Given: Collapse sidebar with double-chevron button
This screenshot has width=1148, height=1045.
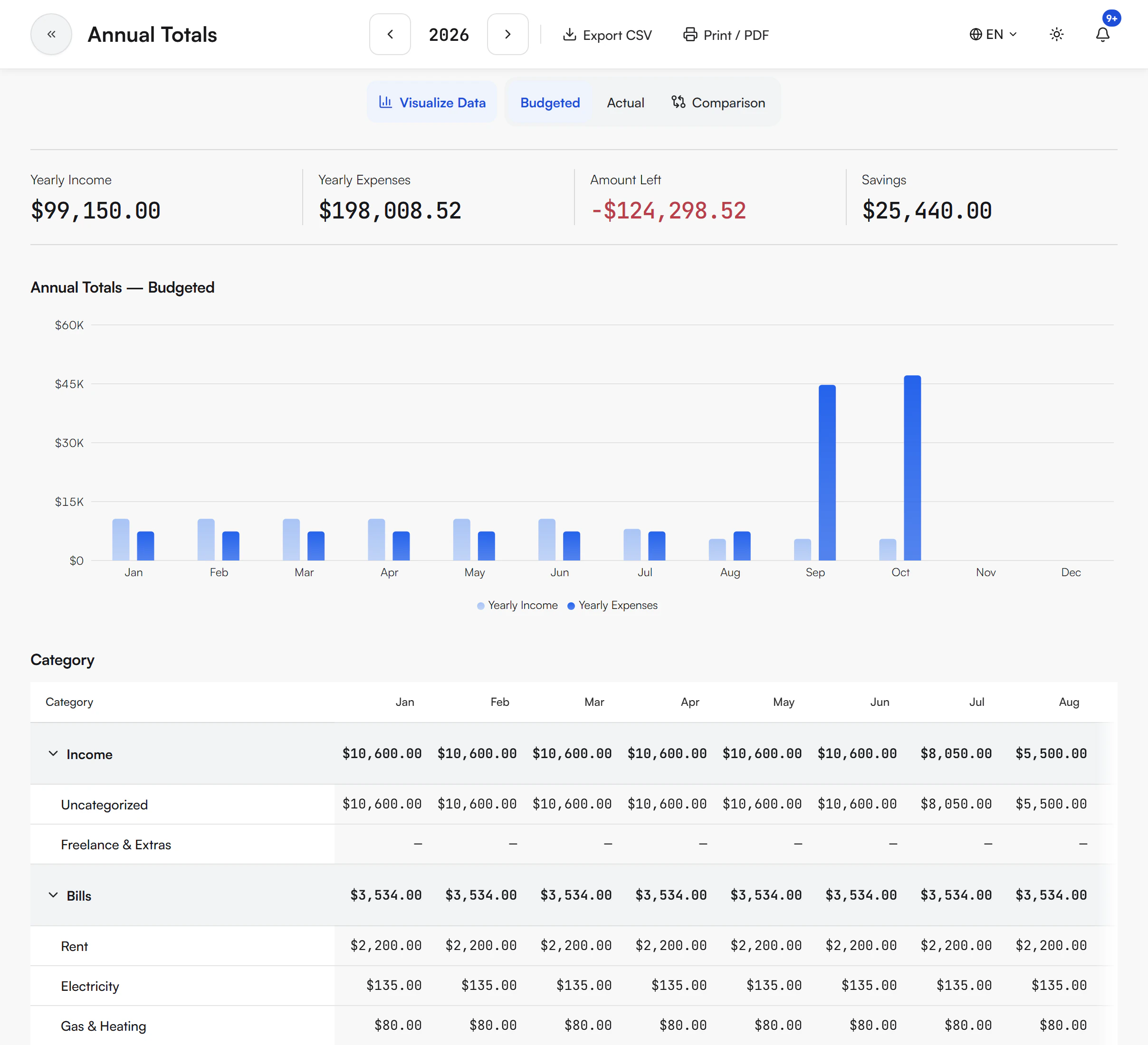Looking at the screenshot, I should click(51, 34).
